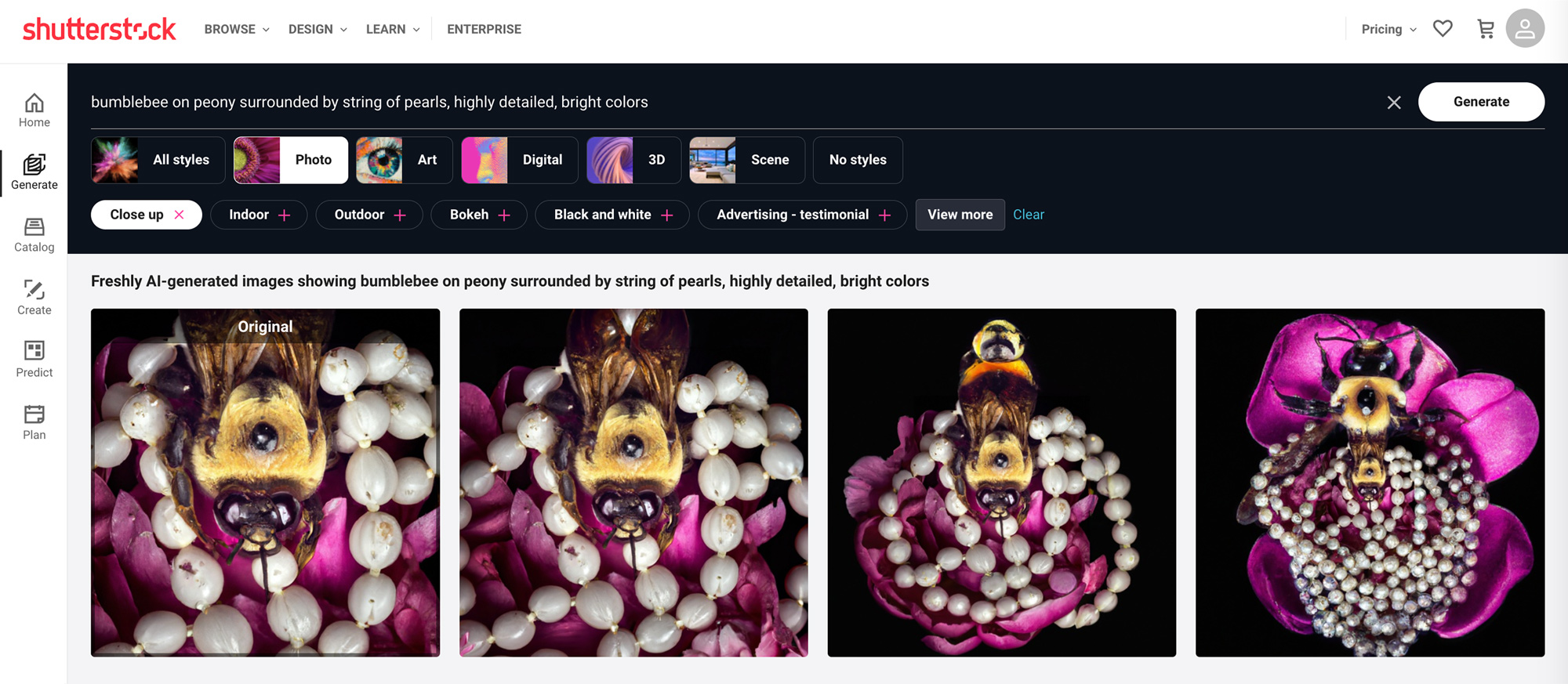The width and height of the screenshot is (1568, 684).
Task: Expand the Browse dropdown menu
Action: pyautogui.click(x=237, y=29)
